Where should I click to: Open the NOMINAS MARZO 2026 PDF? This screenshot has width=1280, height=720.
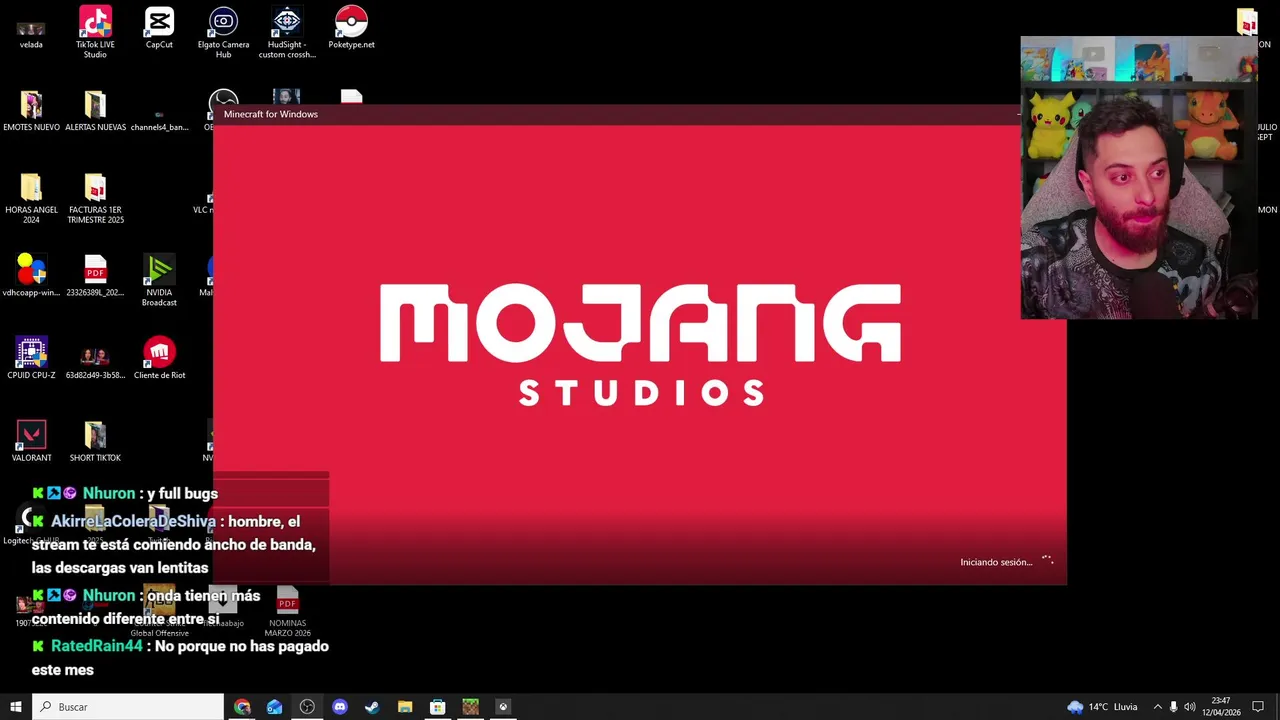[287, 611]
